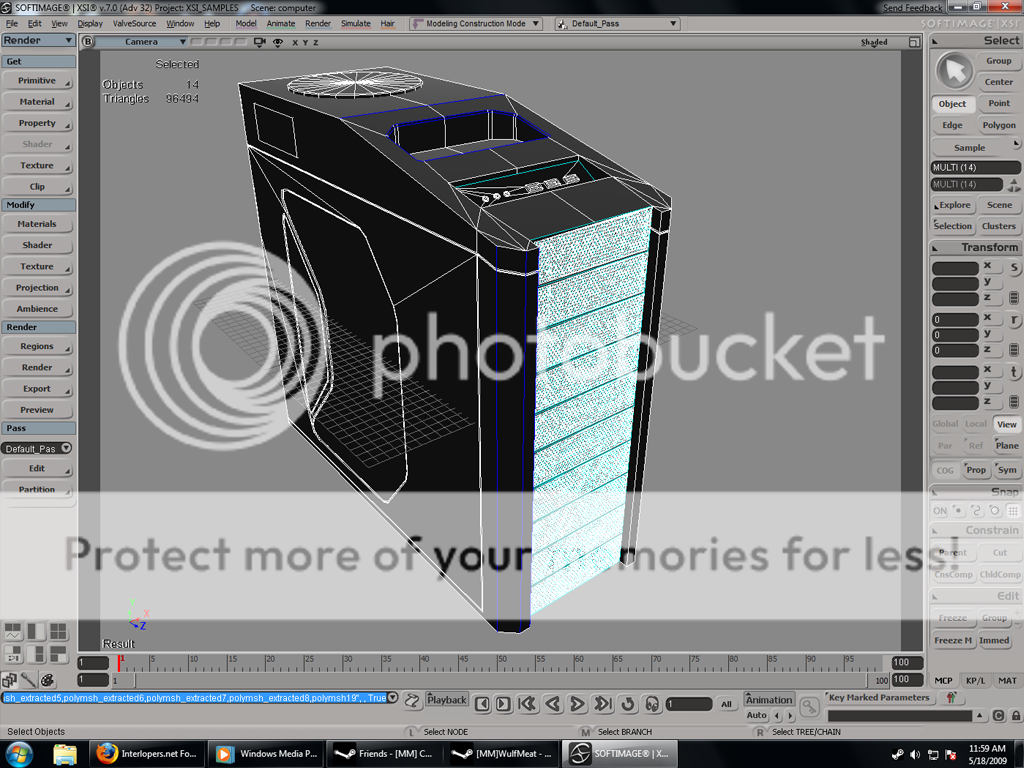Open the Default_Pas pass selector dropdown
This screenshot has width=1024, height=768.
click(37, 449)
